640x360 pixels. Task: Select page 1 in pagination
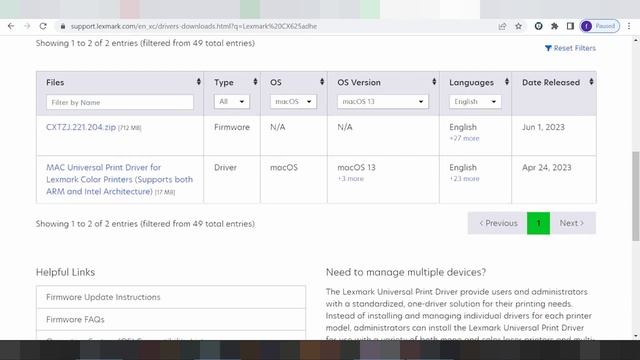coord(538,223)
